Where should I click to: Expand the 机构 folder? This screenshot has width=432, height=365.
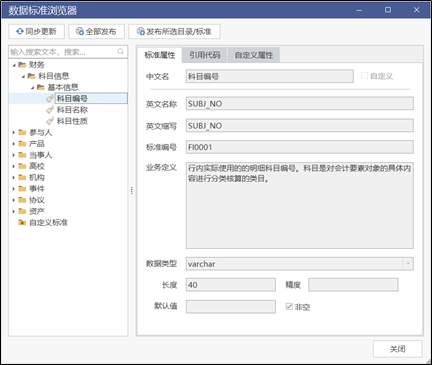click(14, 178)
